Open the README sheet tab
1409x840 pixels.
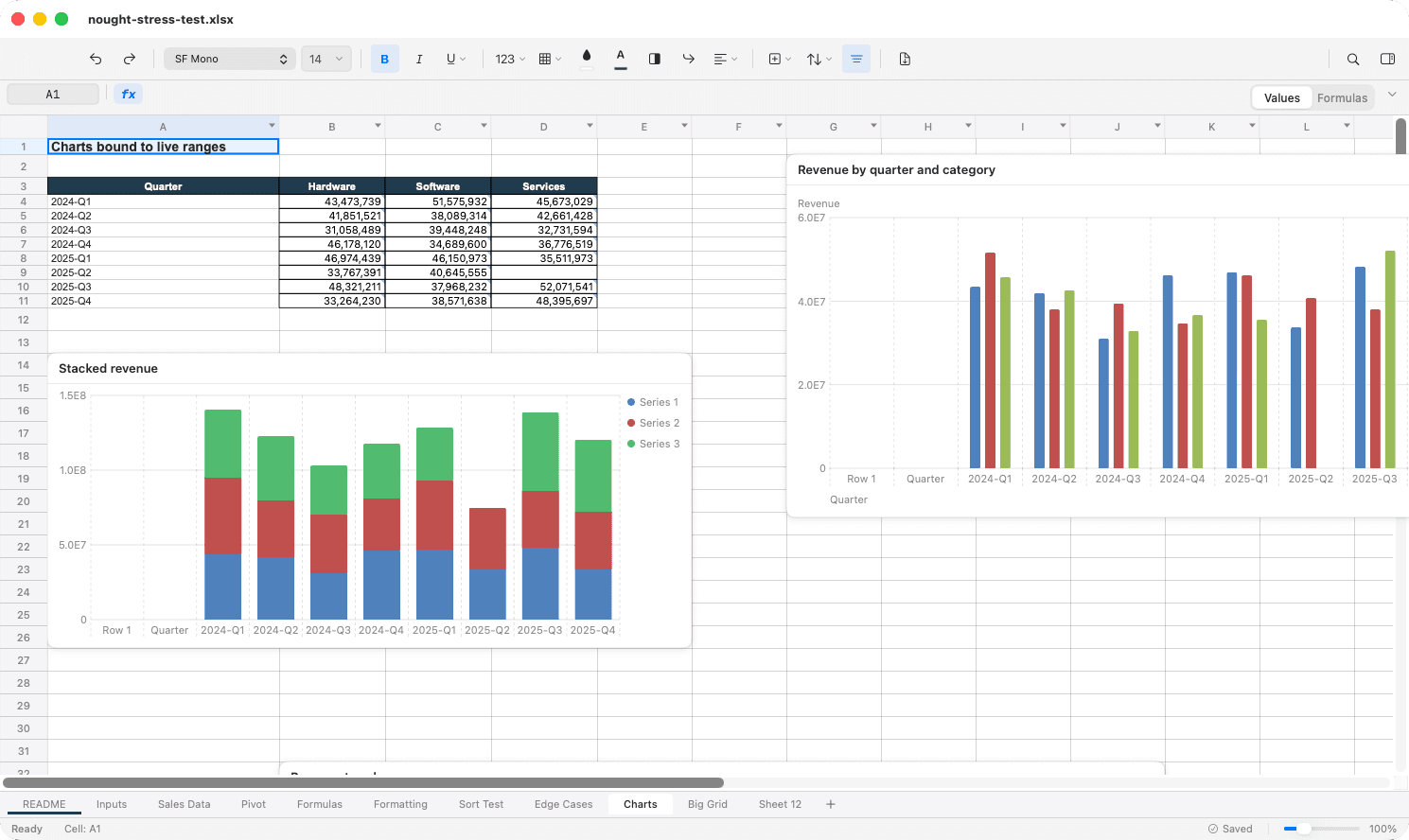pyautogui.click(x=44, y=804)
